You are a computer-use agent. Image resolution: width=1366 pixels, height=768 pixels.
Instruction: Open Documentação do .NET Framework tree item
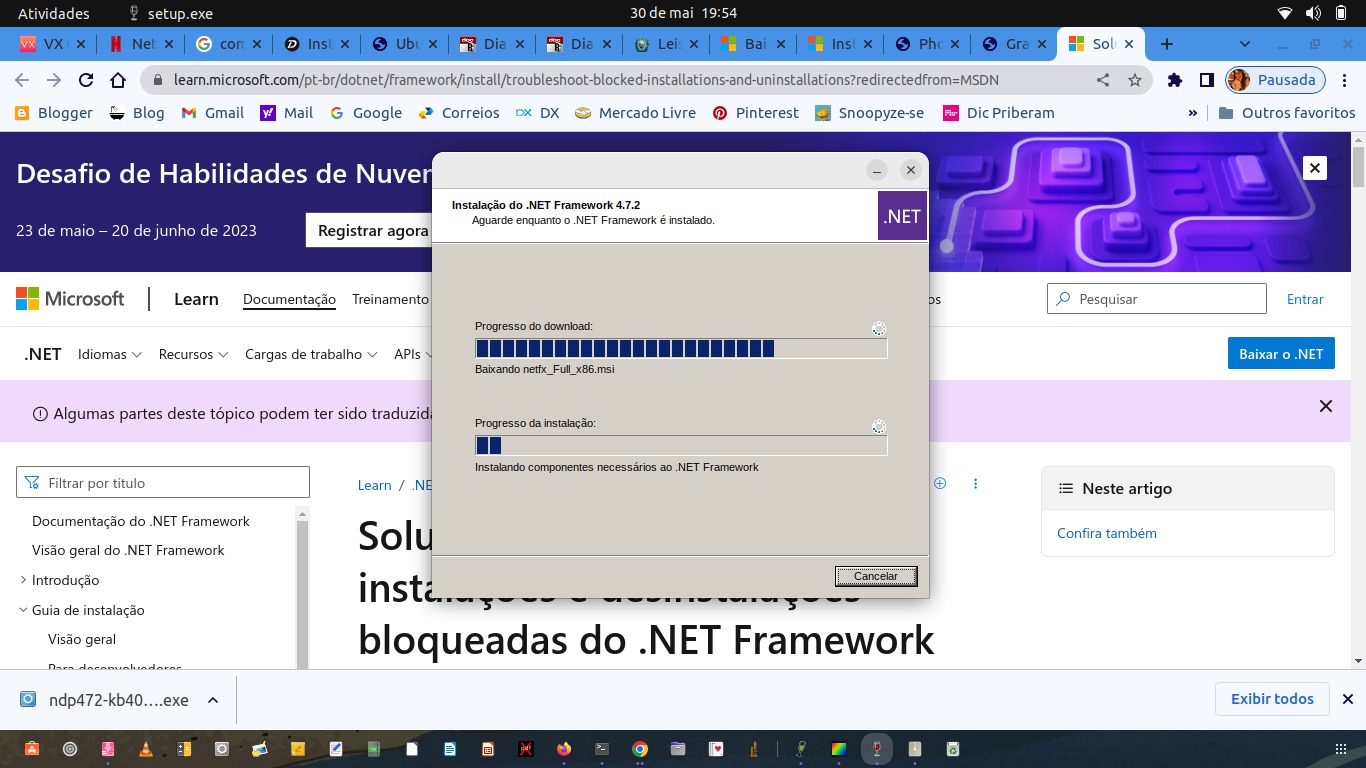[x=141, y=521]
